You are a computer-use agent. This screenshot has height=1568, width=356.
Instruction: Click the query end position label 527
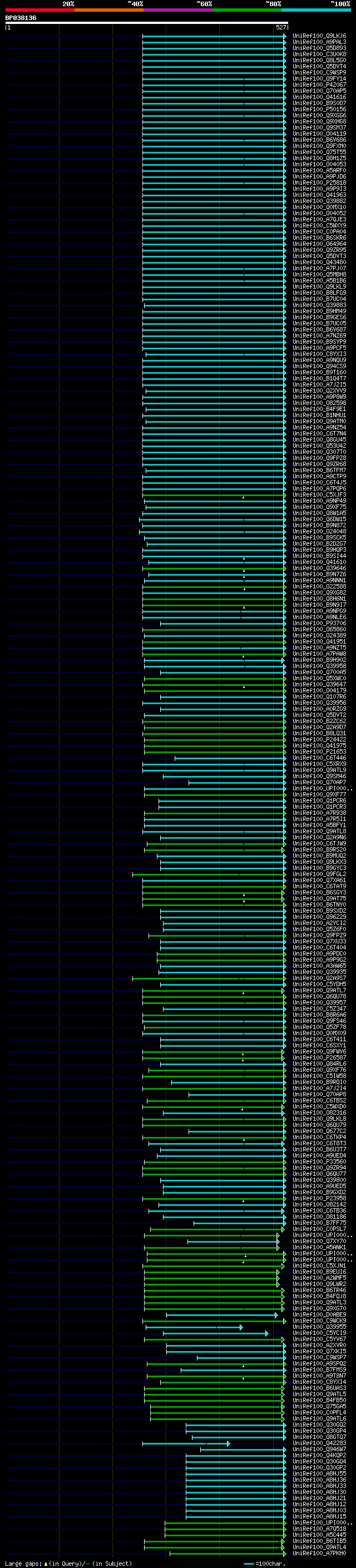click(x=280, y=27)
